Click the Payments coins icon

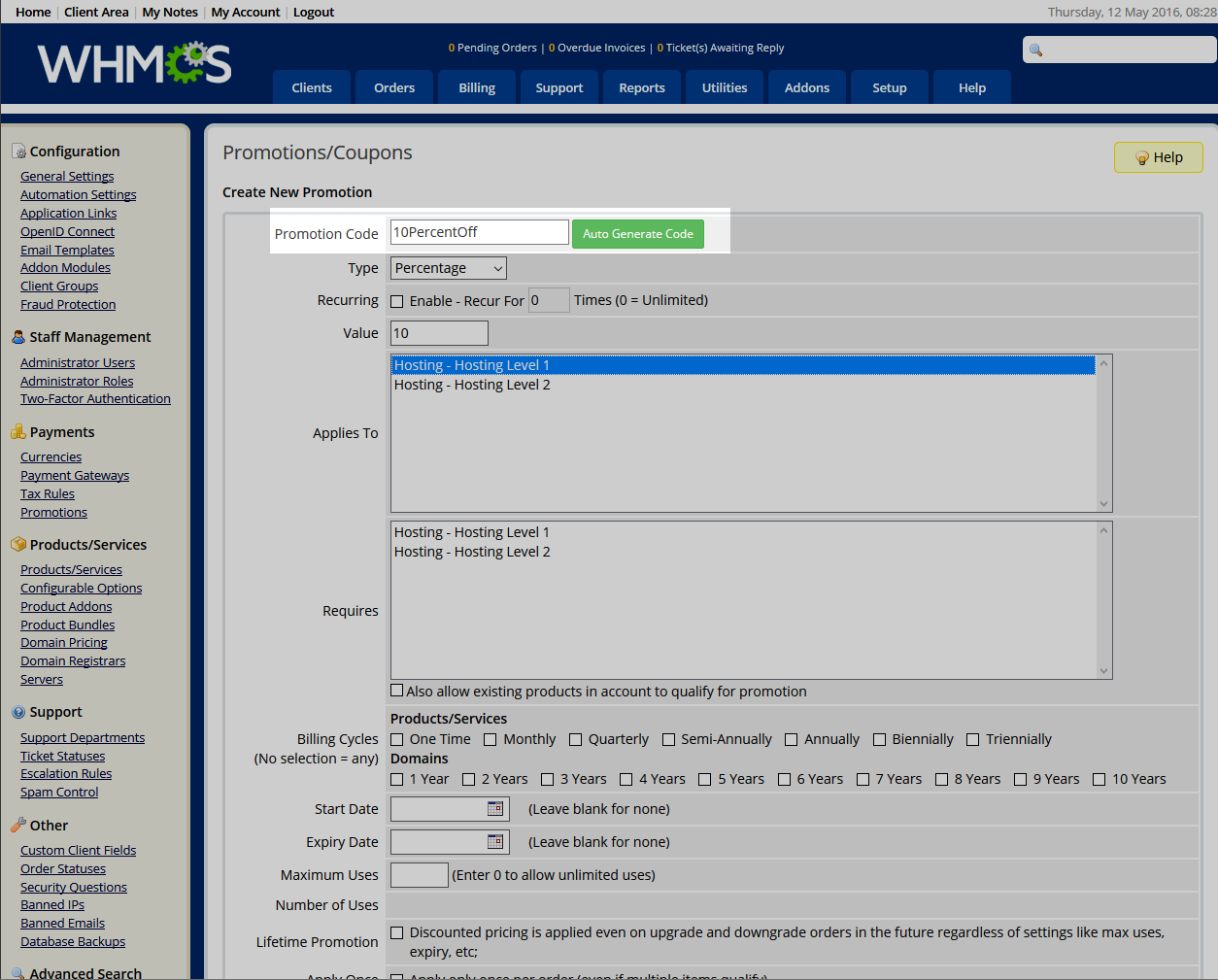[18, 432]
